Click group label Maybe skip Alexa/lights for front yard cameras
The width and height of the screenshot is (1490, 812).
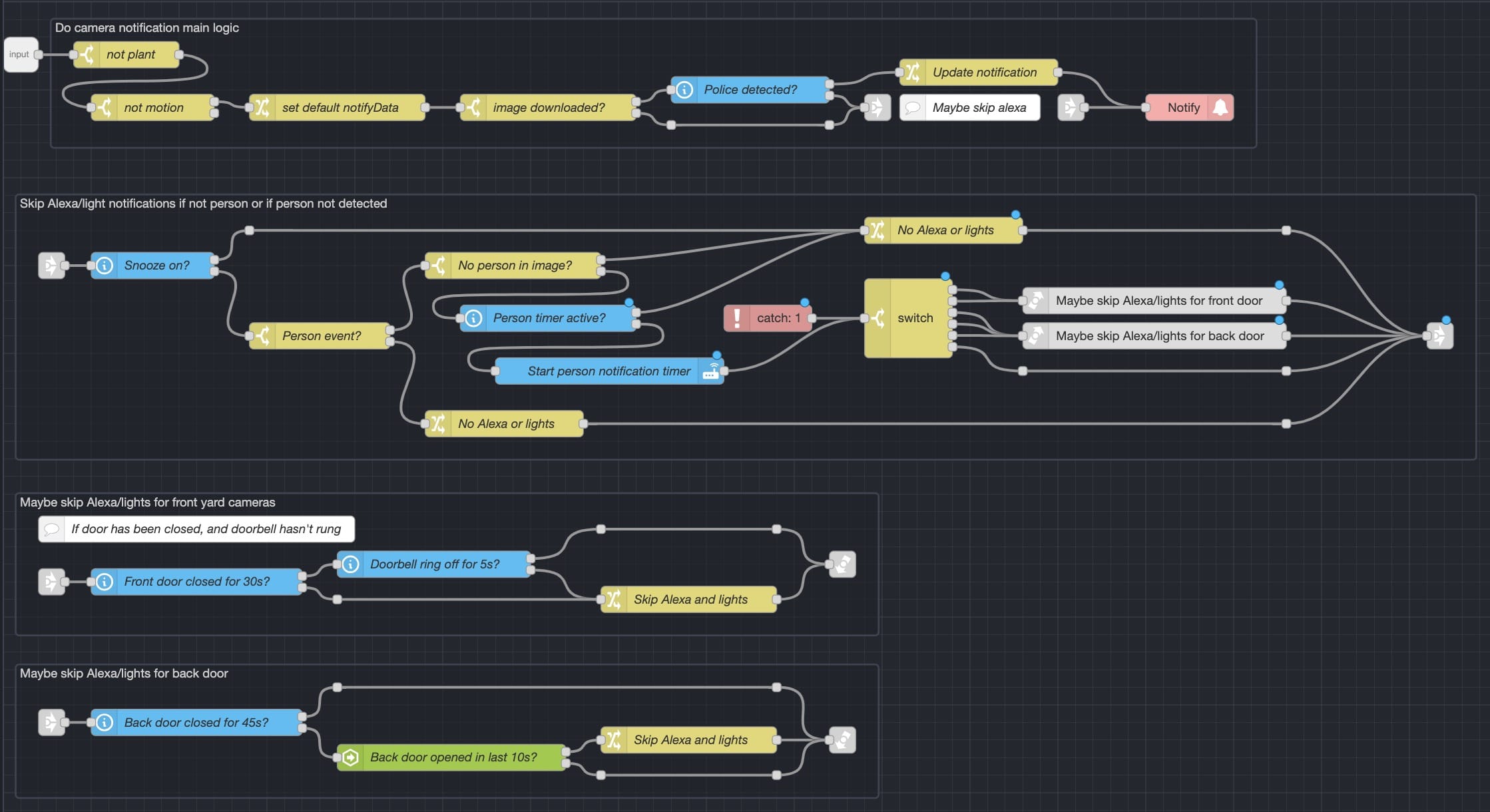(147, 503)
